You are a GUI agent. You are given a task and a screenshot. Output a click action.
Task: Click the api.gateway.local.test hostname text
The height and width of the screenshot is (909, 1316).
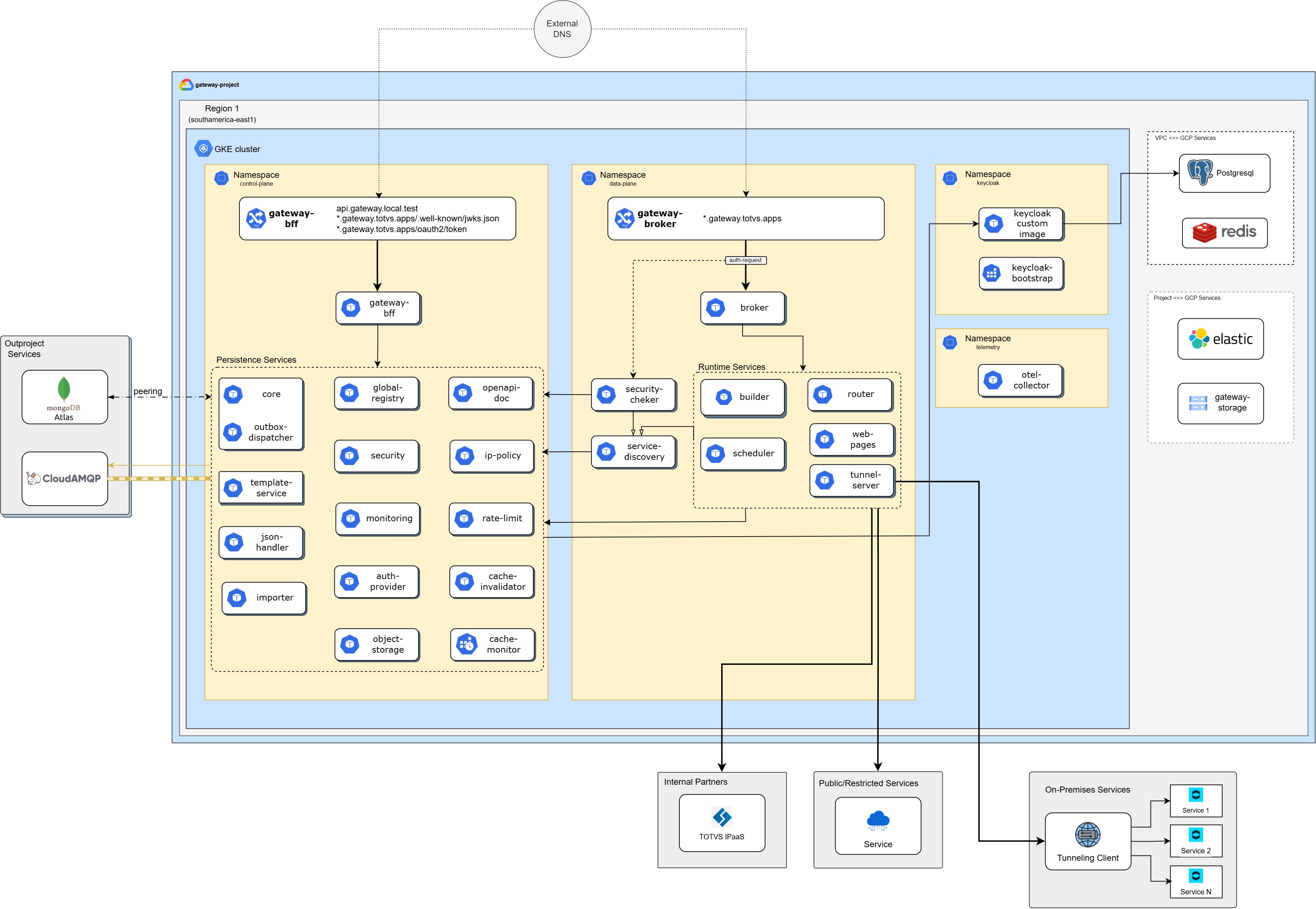[377, 209]
